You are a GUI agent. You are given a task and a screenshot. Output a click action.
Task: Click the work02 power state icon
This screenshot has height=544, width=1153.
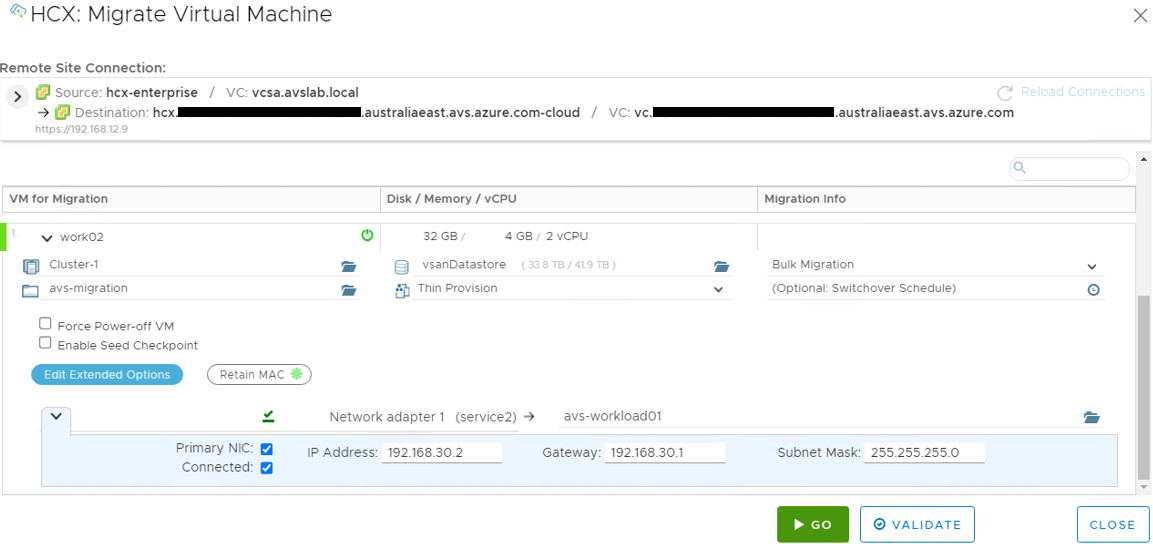pyautogui.click(x=368, y=235)
